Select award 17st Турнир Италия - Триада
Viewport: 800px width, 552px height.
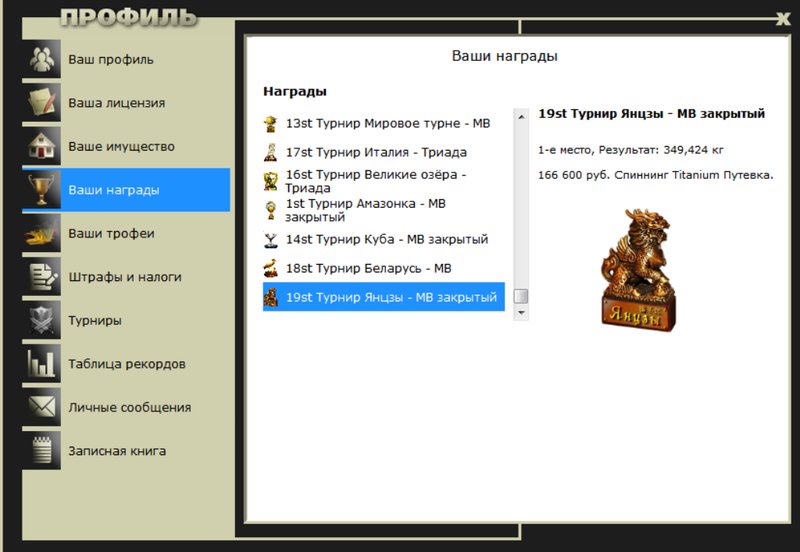coord(384,153)
